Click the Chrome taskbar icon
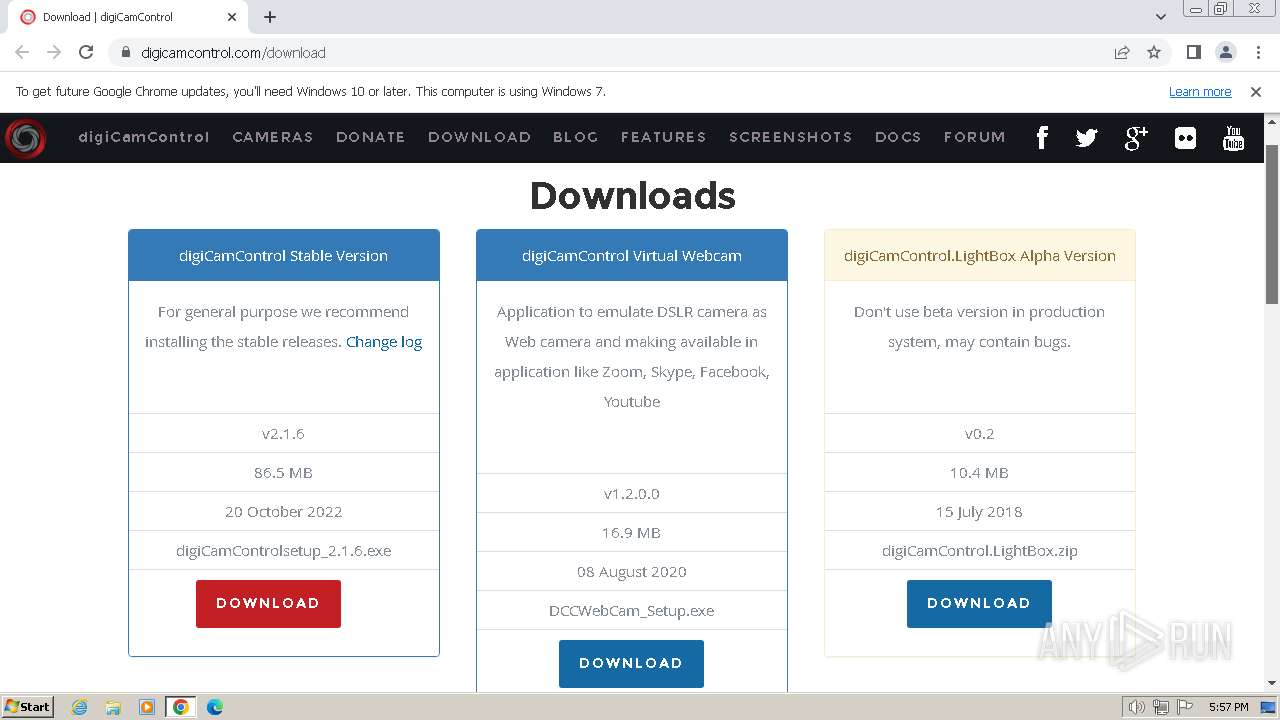 [181, 707]
